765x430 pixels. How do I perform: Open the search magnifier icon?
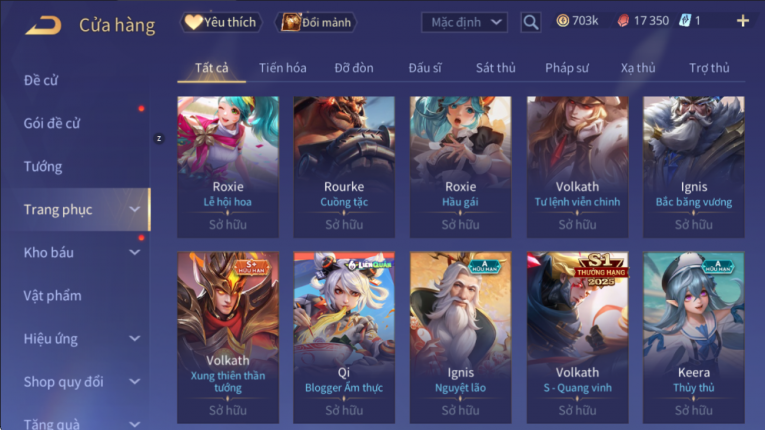tap(530, 22)
